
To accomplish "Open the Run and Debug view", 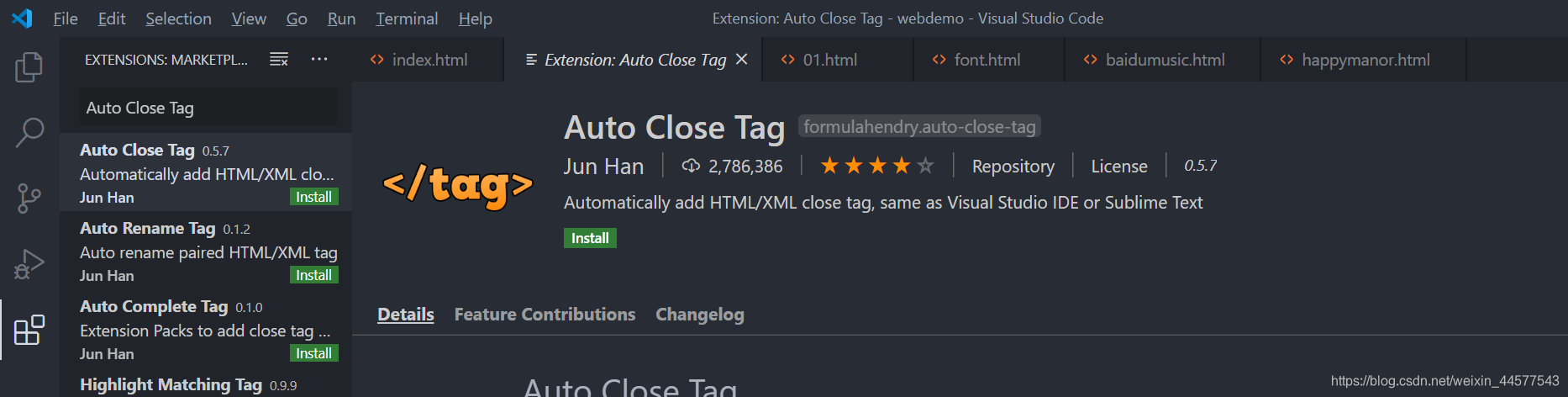I will click(x=29, y=264).
